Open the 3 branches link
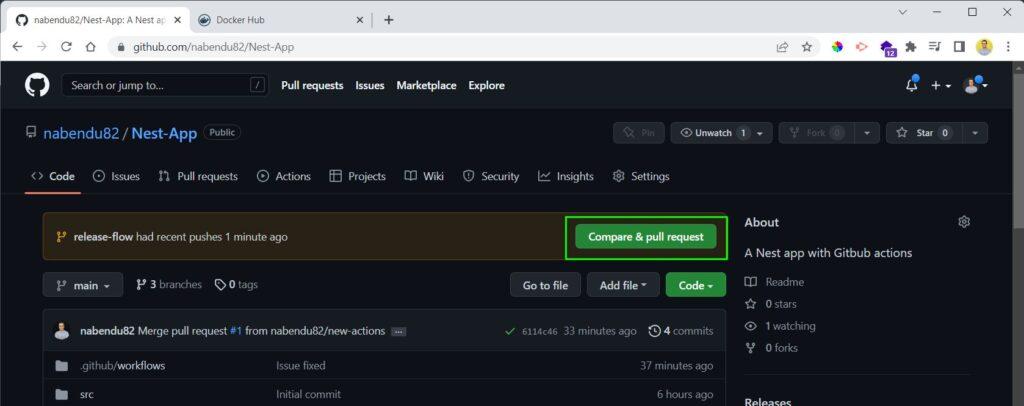Image resolution: width=1024 pixels, height=406 pixels. pos(168,285)
